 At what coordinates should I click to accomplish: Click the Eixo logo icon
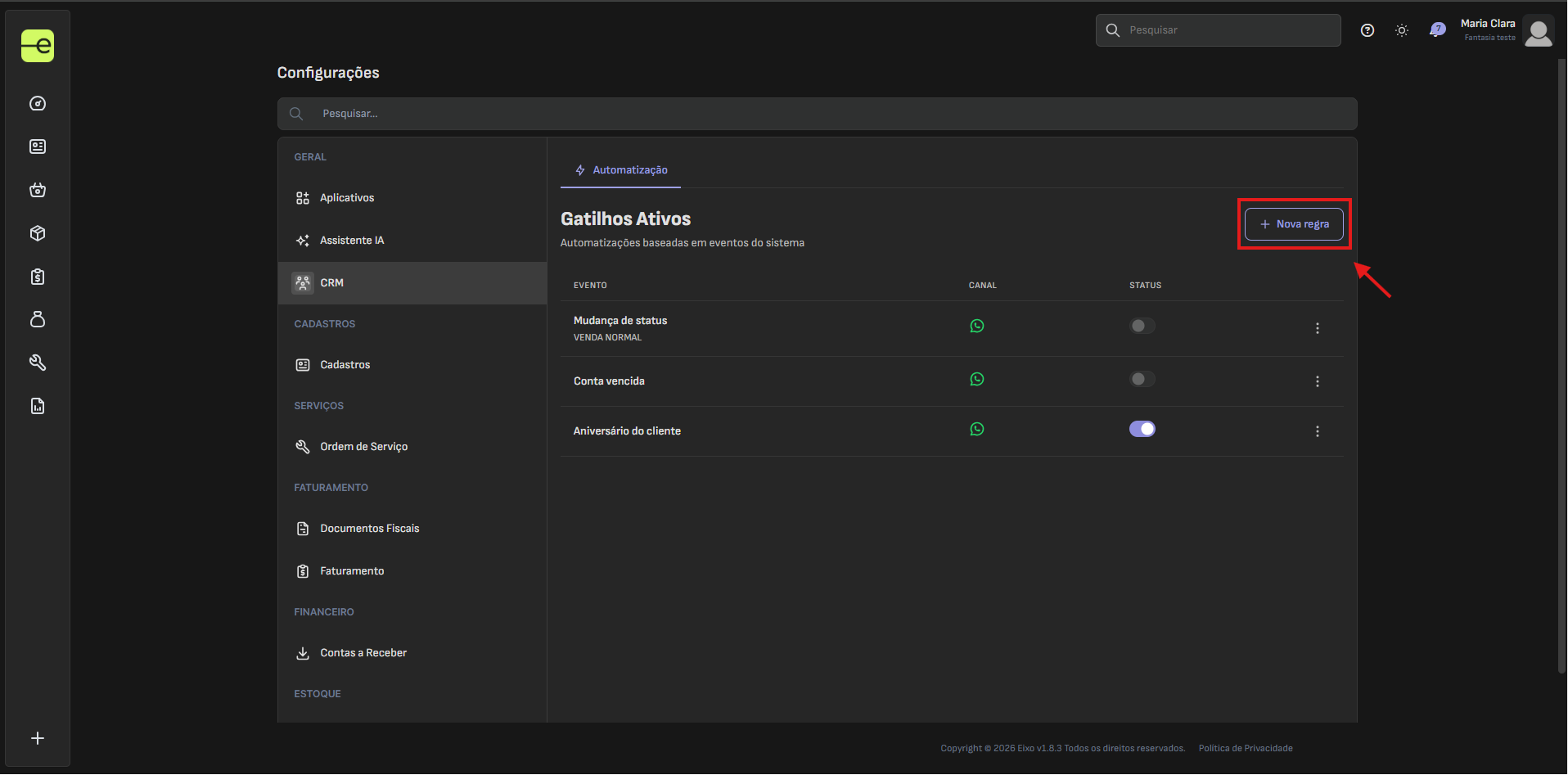(x=38, y=46)
